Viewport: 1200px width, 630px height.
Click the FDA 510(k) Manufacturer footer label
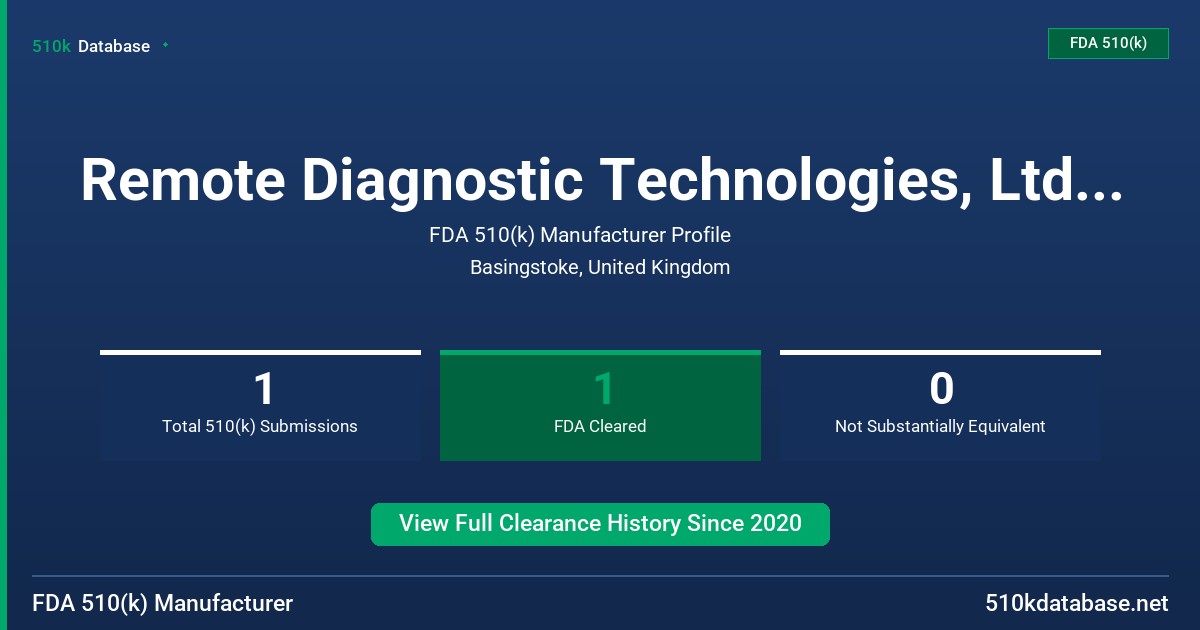click(163, 603)
